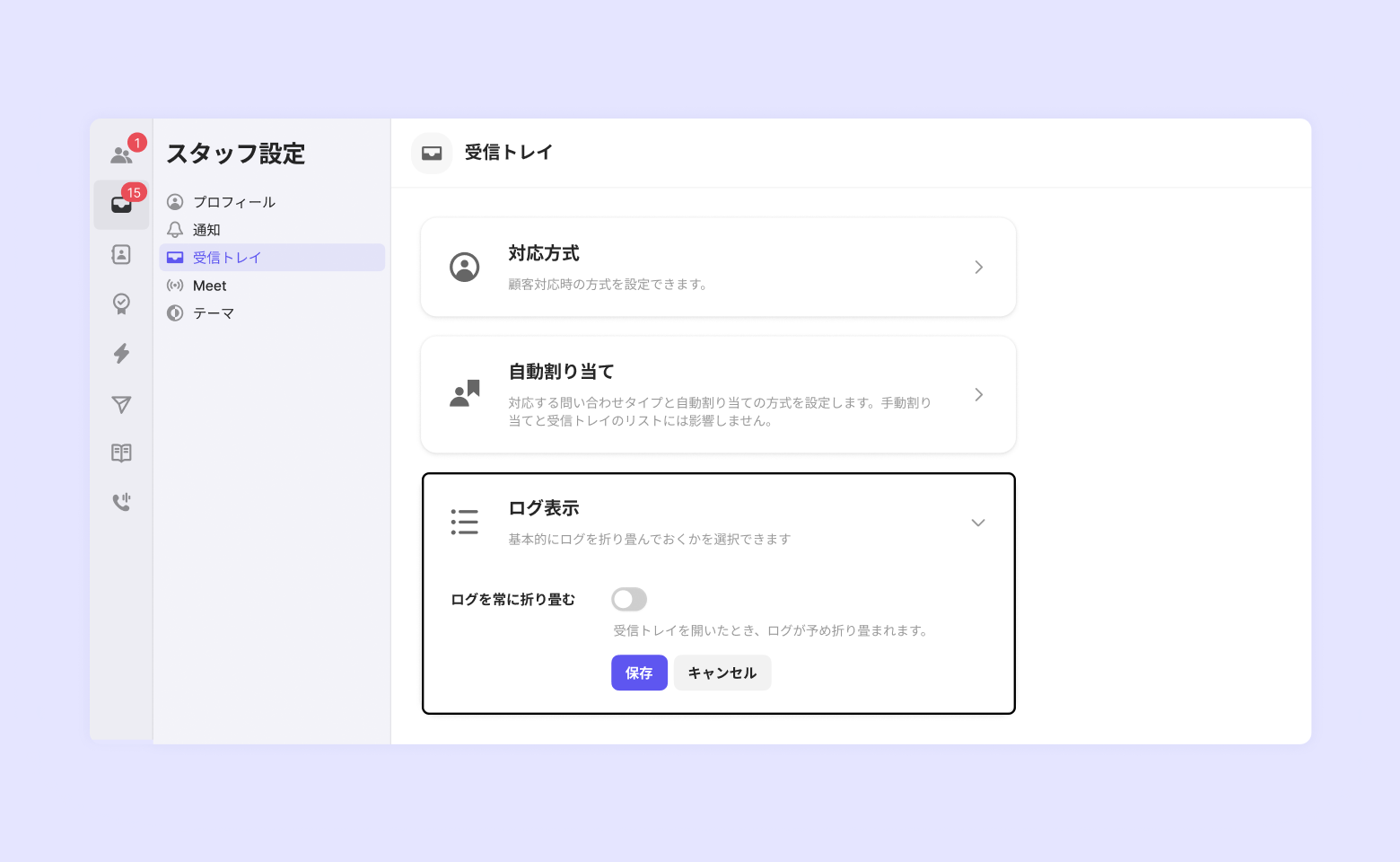Open the team members icon in sidebar
The width and height of the screenshot is (1400, 862).
pyautogui.click(x=121, y=155)
